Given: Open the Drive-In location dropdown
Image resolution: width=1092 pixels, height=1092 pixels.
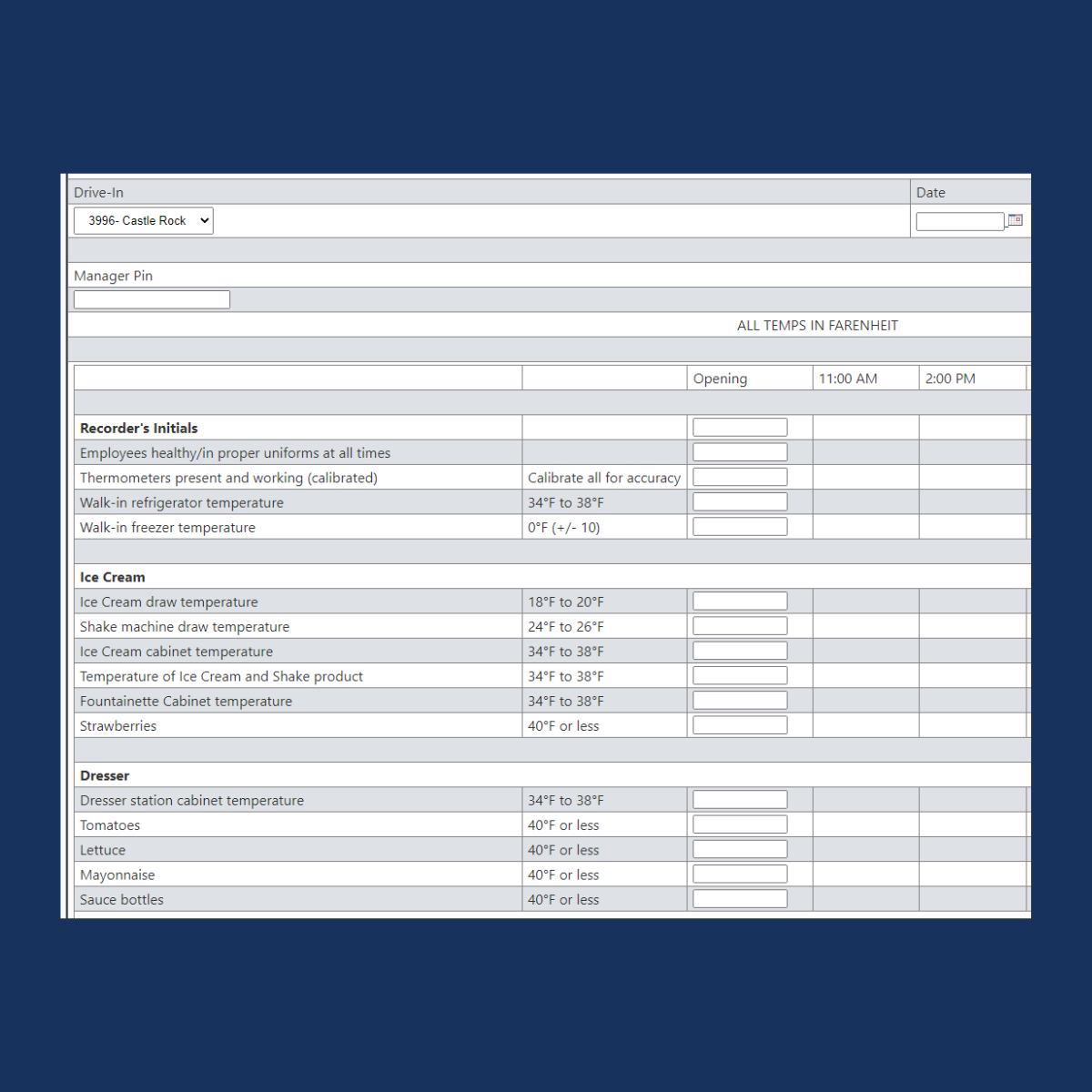Looking at the screenshot, I should pos(142,220).
